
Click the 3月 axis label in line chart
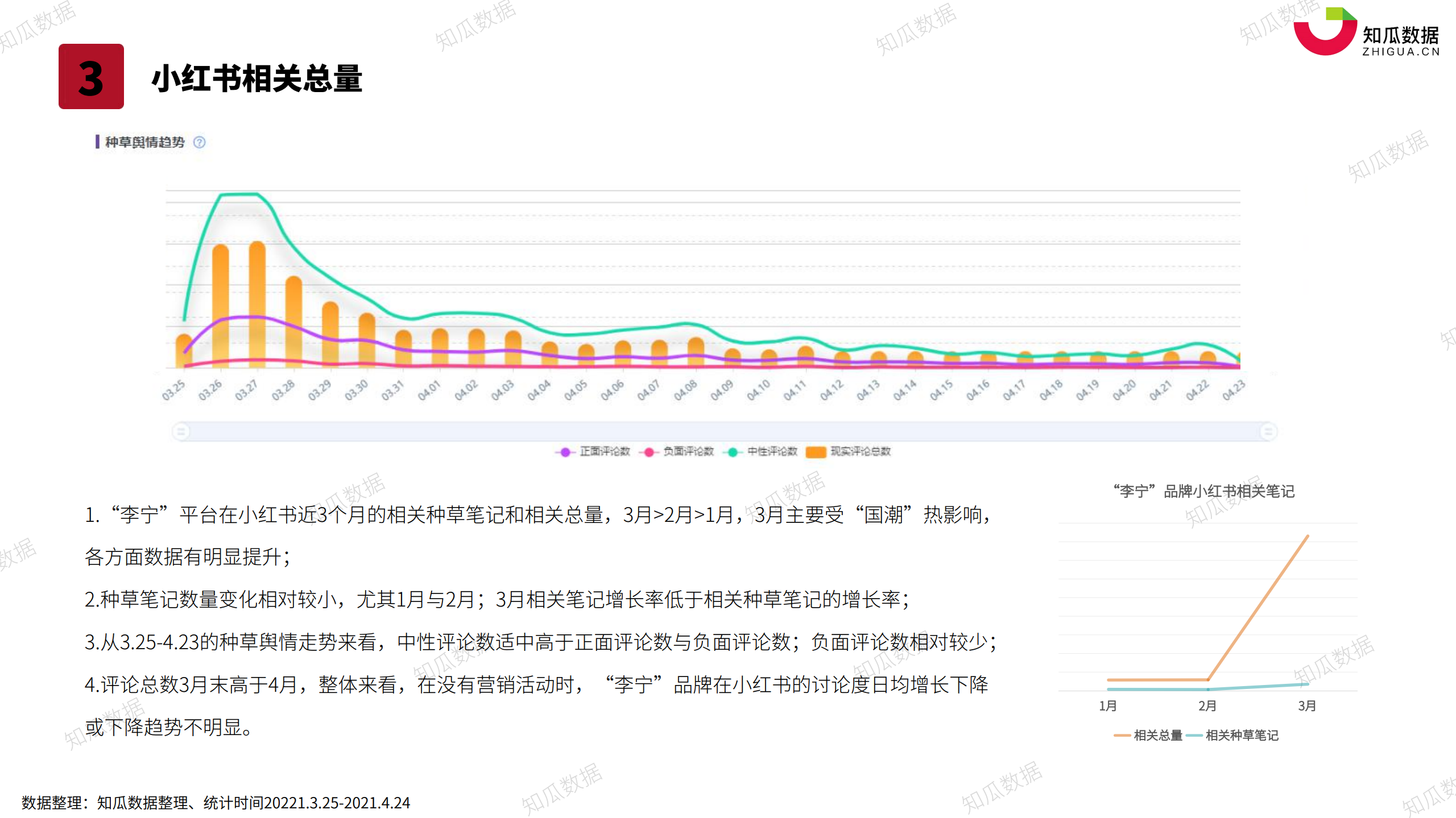click(1306, 706)
